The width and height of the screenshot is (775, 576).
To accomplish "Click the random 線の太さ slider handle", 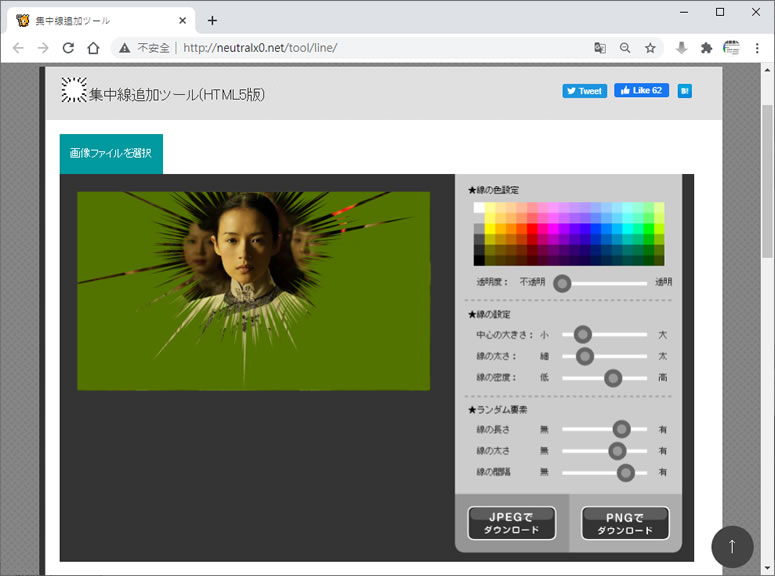I will [x=617, y=451].
